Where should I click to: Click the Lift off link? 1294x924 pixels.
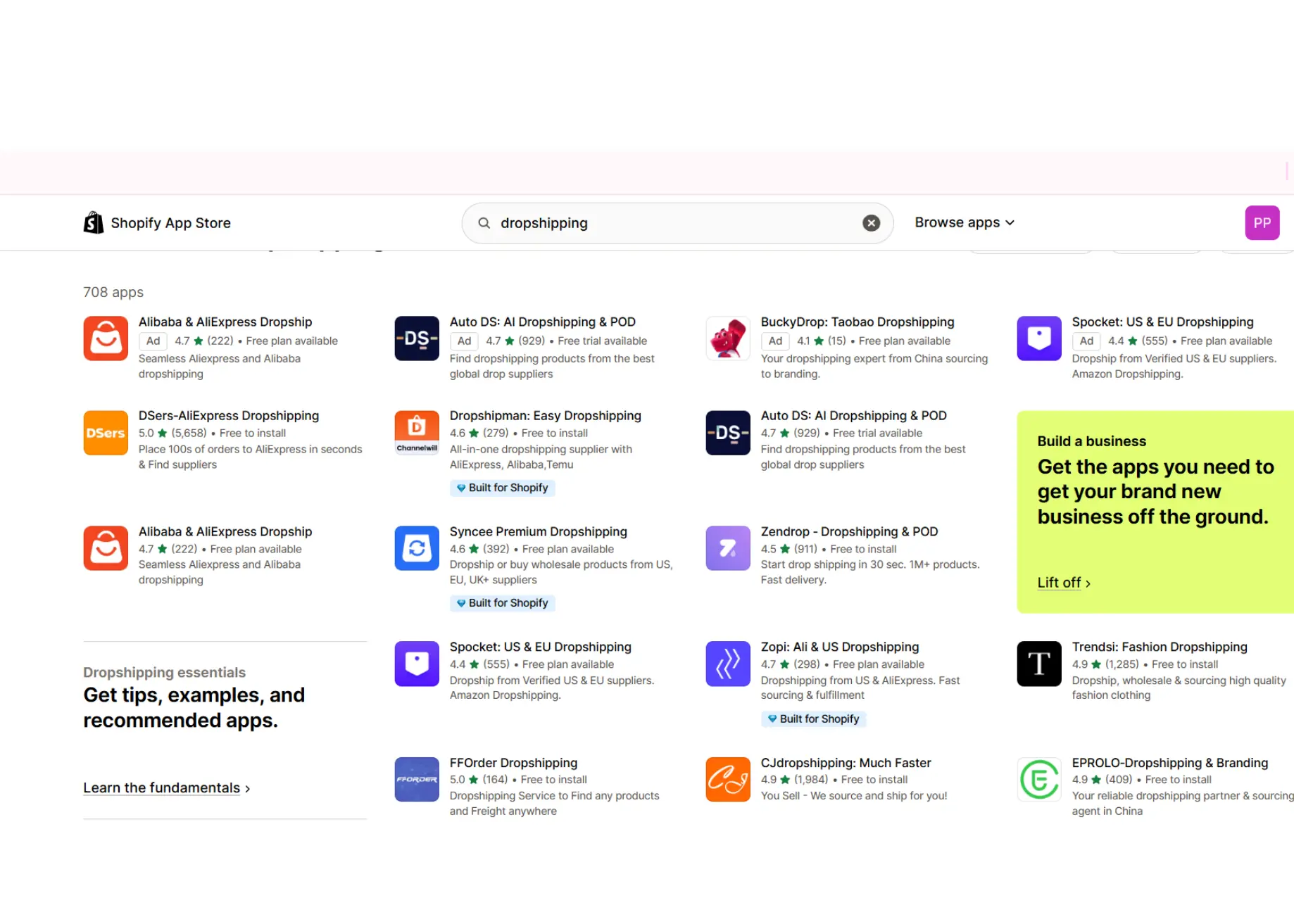point(1064,583)
